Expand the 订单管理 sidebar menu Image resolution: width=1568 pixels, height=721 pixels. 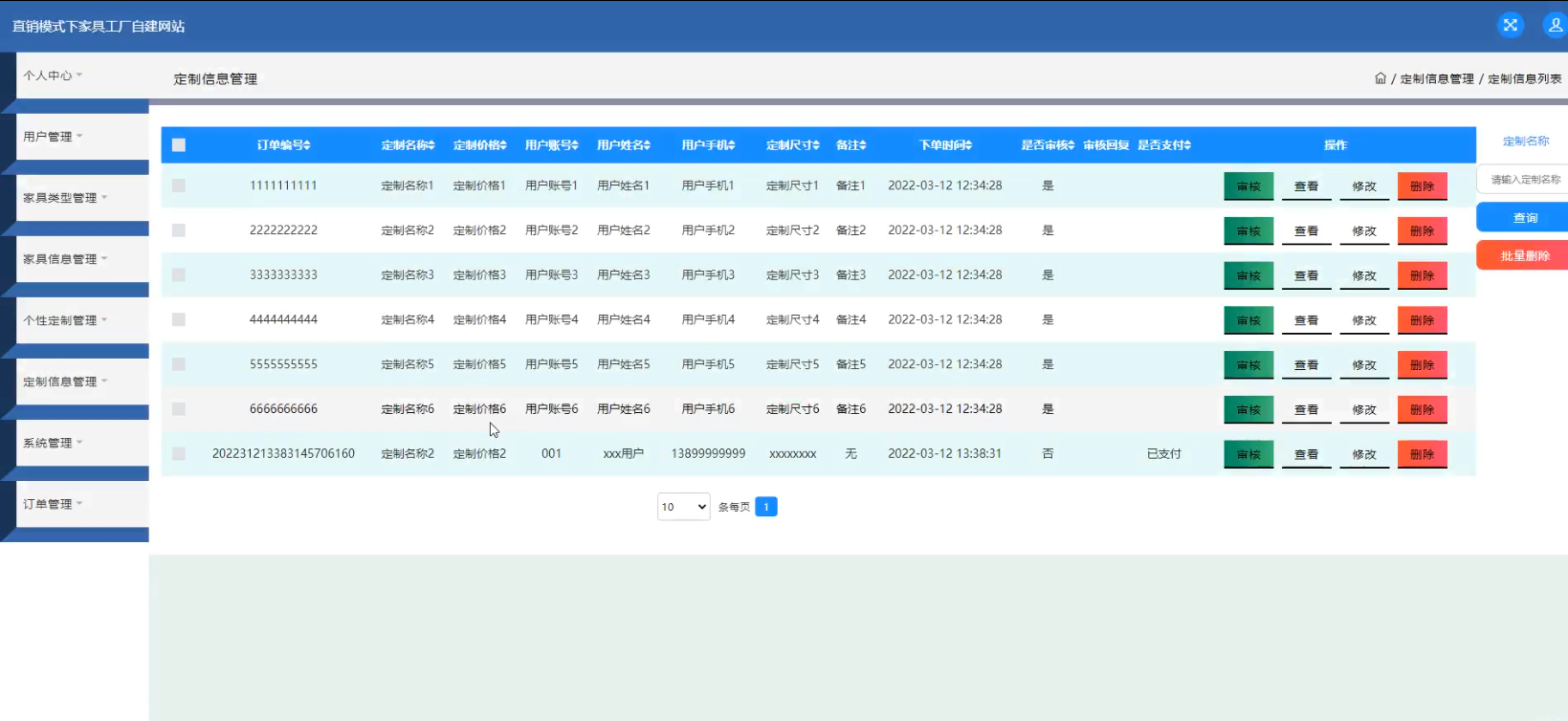point(82,504)
